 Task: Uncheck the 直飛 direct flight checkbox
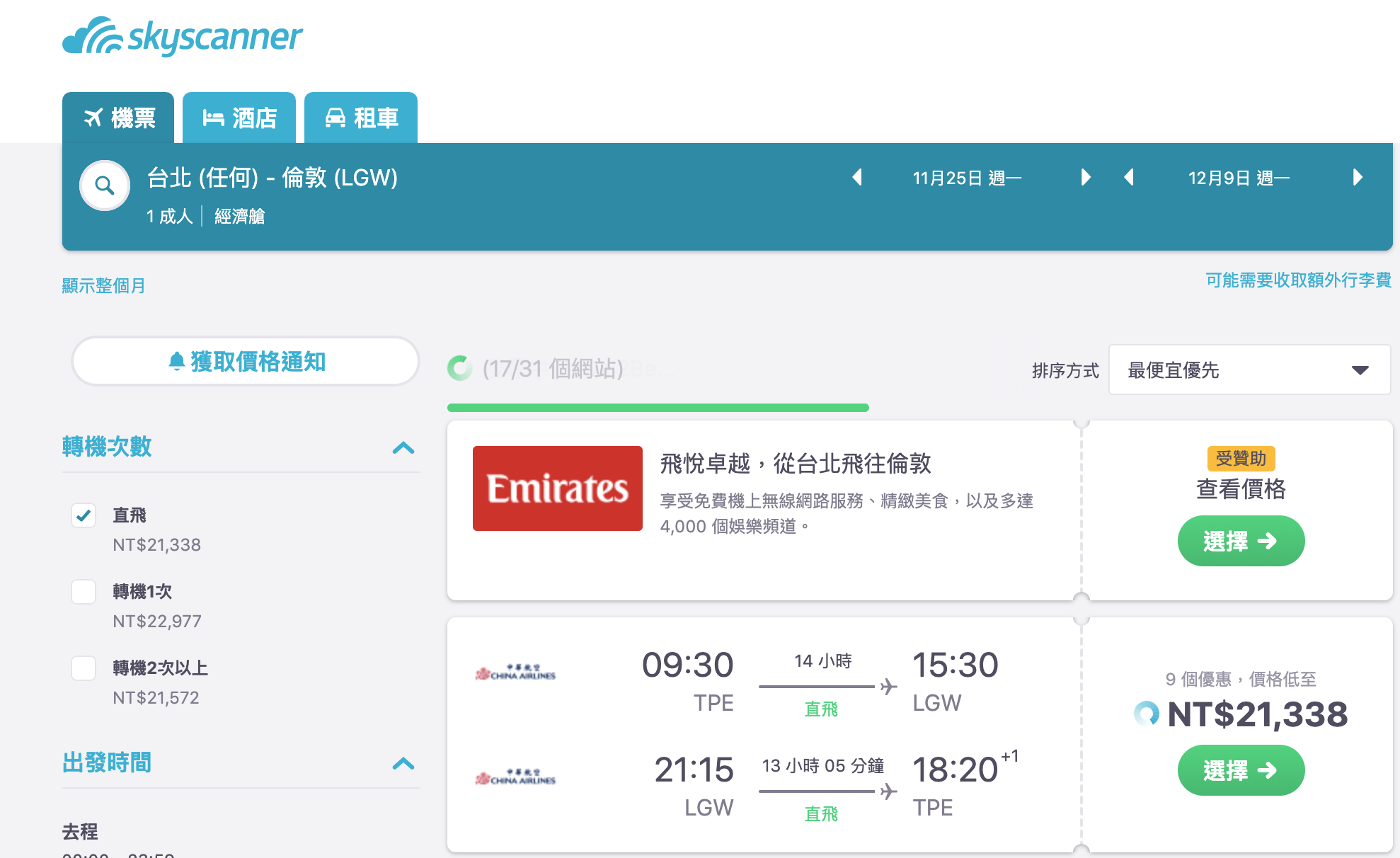click(84, 515)
